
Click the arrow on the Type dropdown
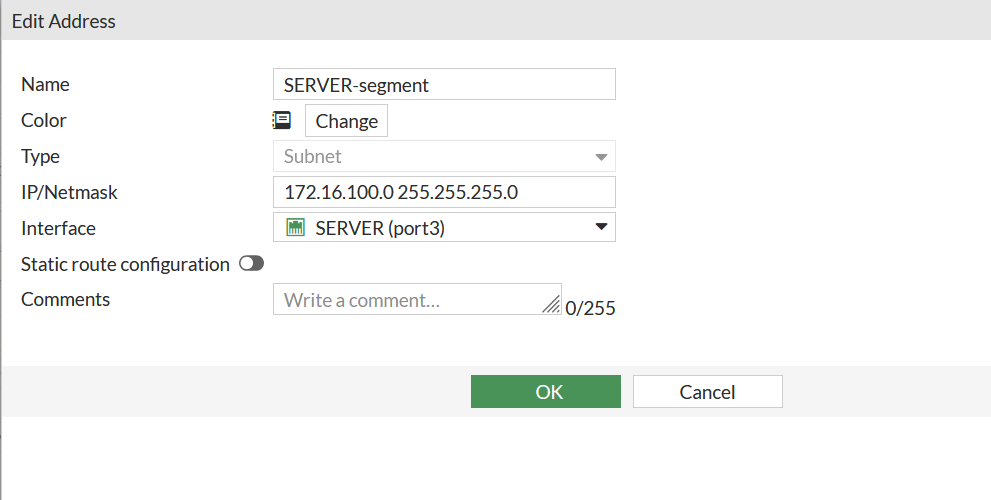(x=601, y=157)
